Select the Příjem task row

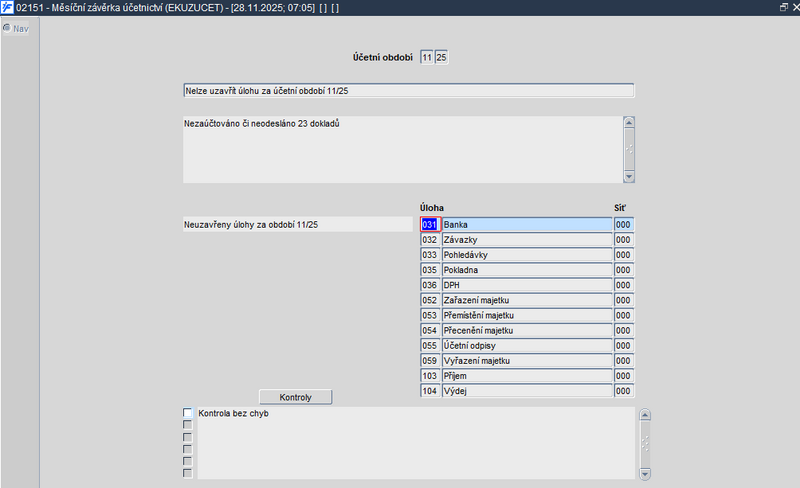tap(527, 376)
